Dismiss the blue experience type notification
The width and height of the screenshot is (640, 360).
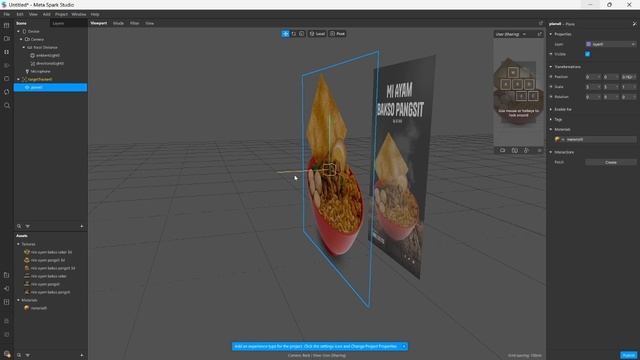click(404, 347)
